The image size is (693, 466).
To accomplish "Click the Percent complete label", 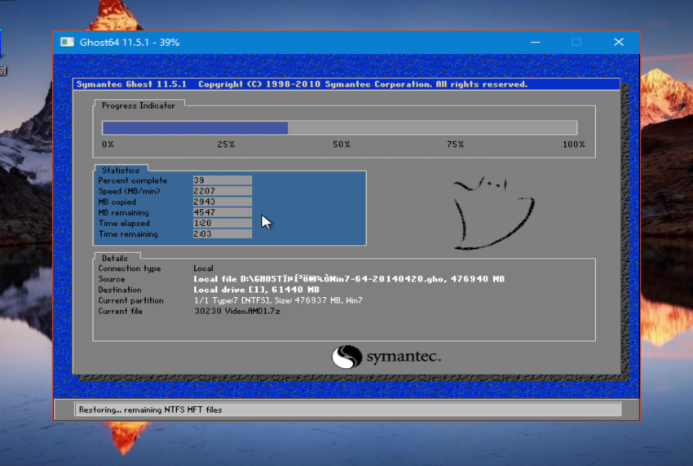I will point(133,180).
